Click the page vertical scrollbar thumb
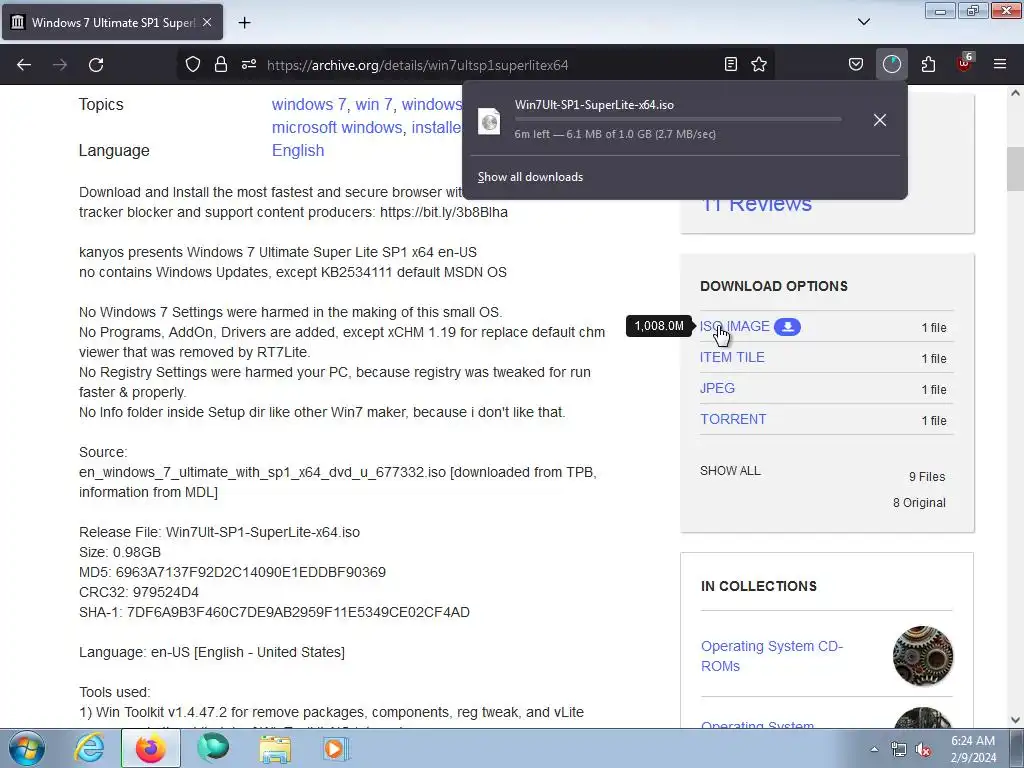Screen dimensions: 1024x768 click(1015, 170)
